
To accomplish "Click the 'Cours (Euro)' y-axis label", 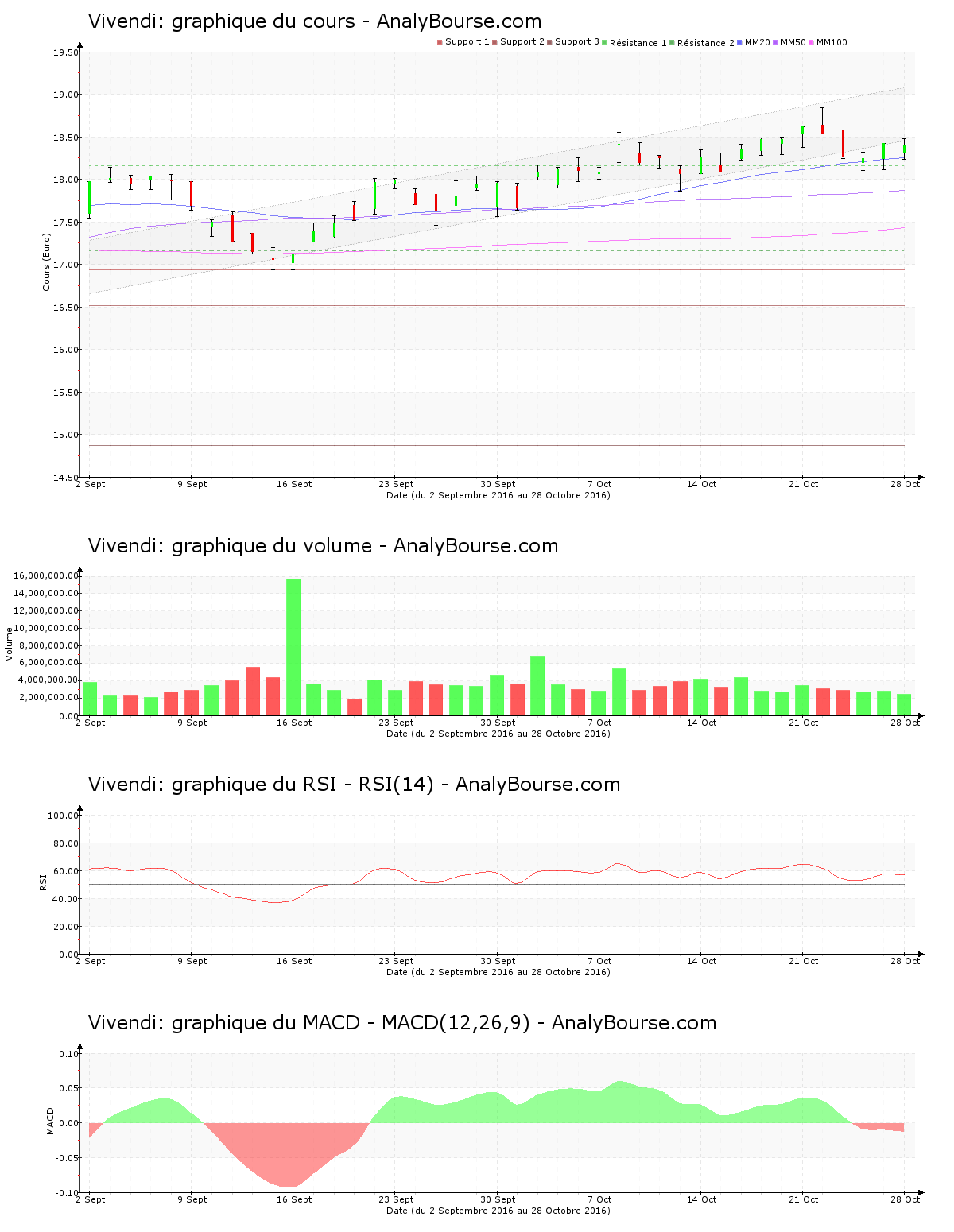I will 46,262.
